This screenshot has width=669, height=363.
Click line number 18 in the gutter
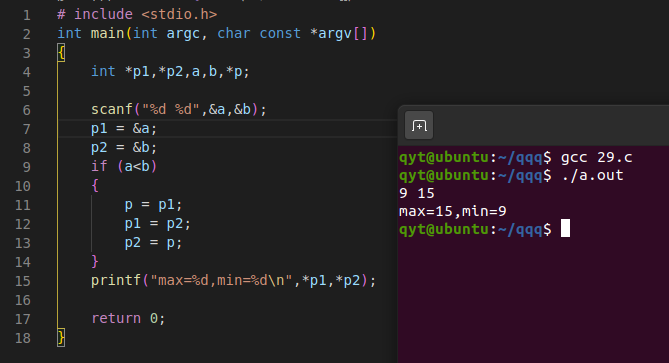23,338
